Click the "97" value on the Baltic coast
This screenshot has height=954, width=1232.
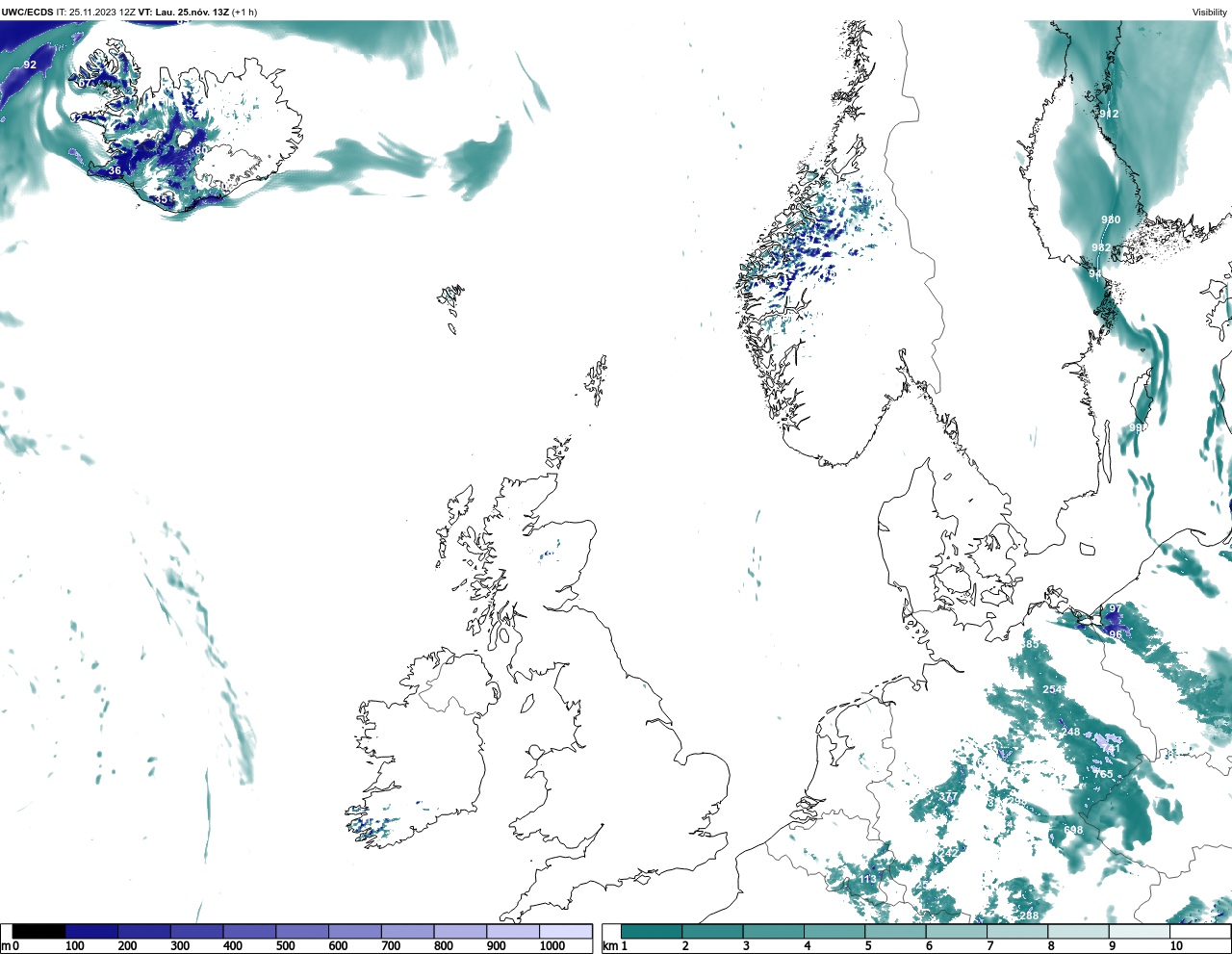(1115, 609)
